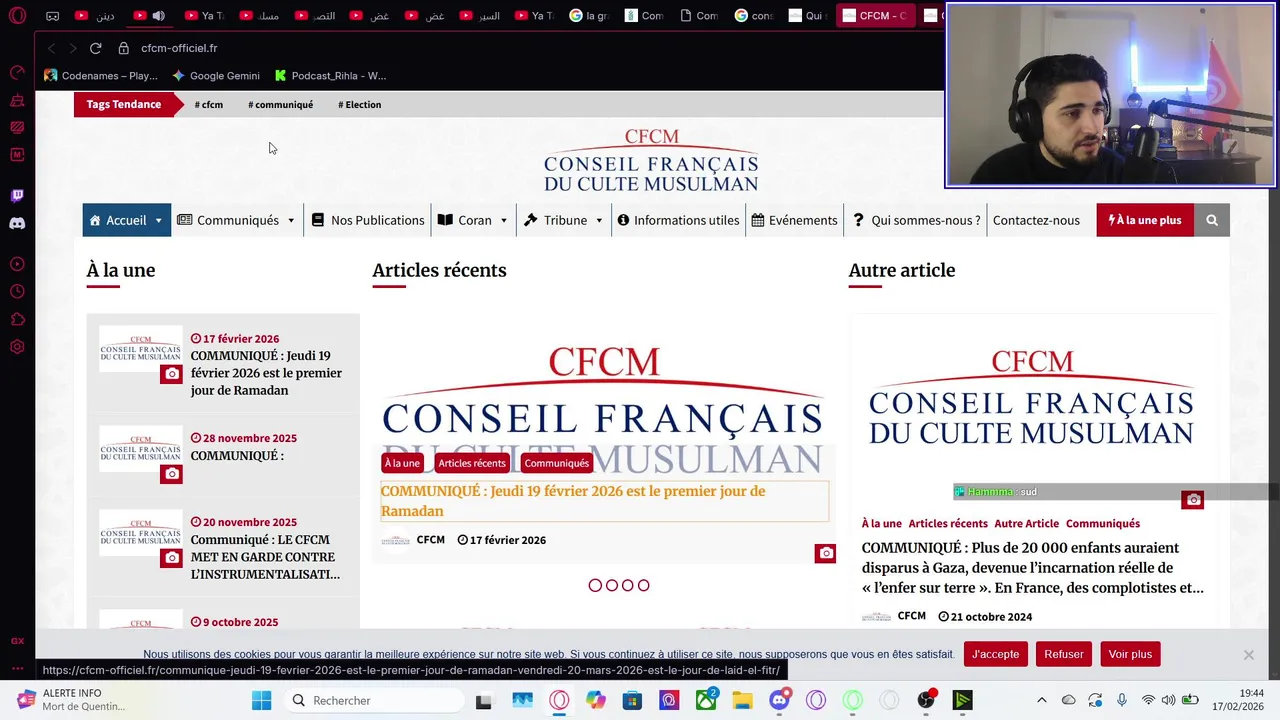Open Windows Start menu
Viewport: 1280px width, 720px height.
[x=261, y=700]
